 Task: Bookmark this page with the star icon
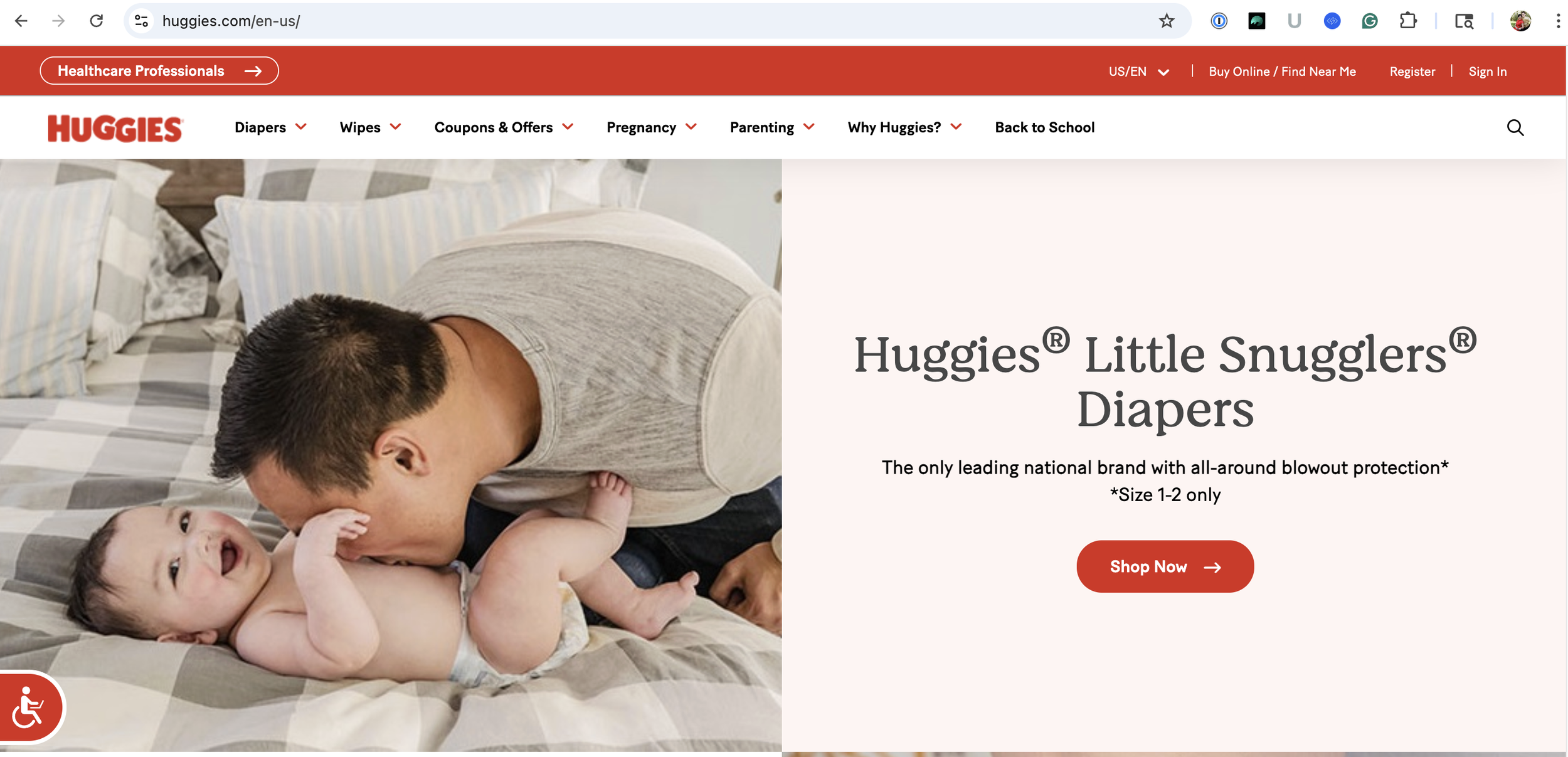click(x=1167, y=21)
